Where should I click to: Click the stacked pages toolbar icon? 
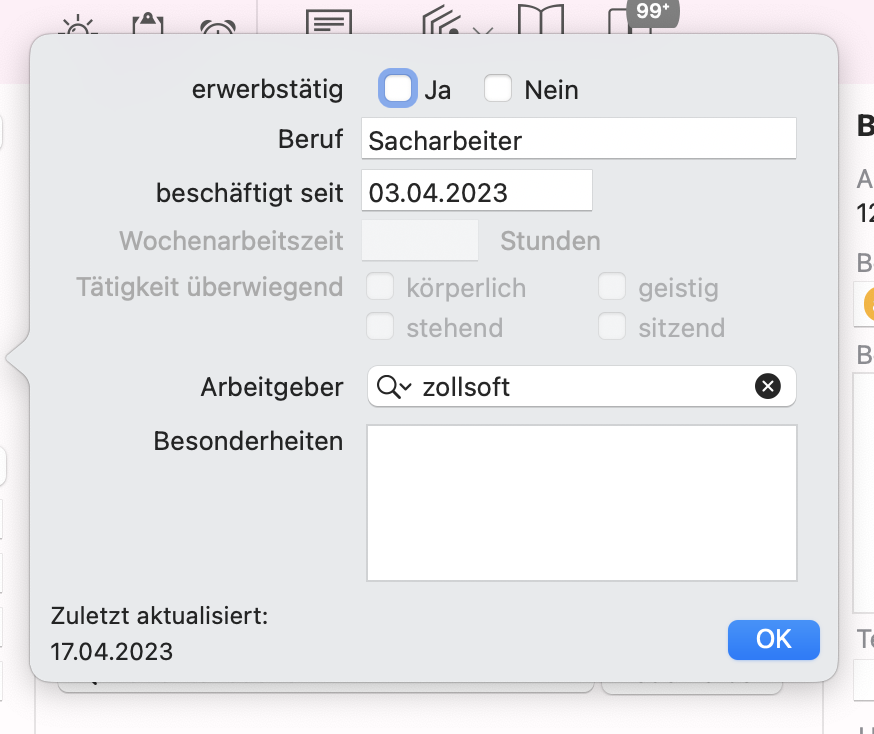(440, 20)
